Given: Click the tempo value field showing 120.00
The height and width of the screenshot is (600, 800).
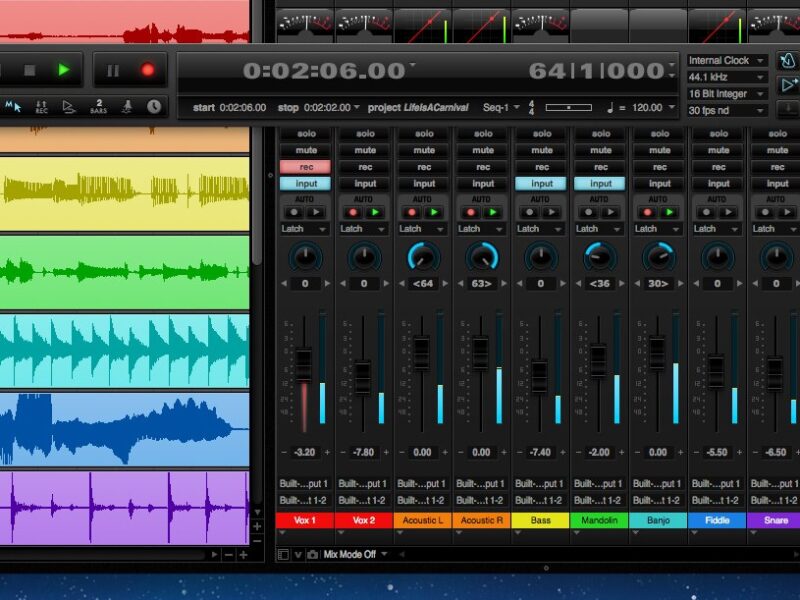Looking at the screenshot, I should click(x=646, y=107).
